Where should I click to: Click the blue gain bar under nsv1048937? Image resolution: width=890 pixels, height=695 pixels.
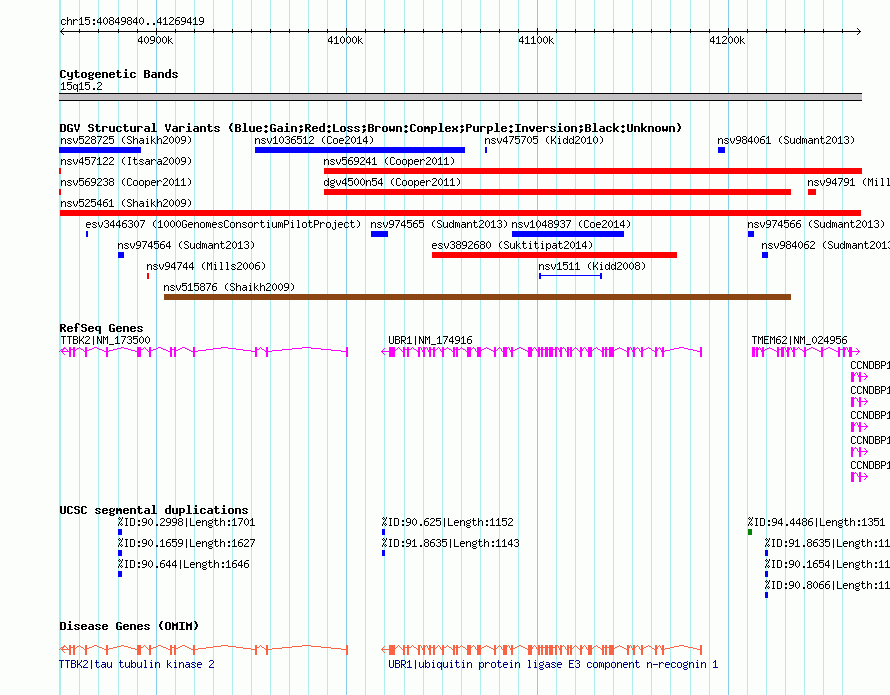(x=568, y=234)
